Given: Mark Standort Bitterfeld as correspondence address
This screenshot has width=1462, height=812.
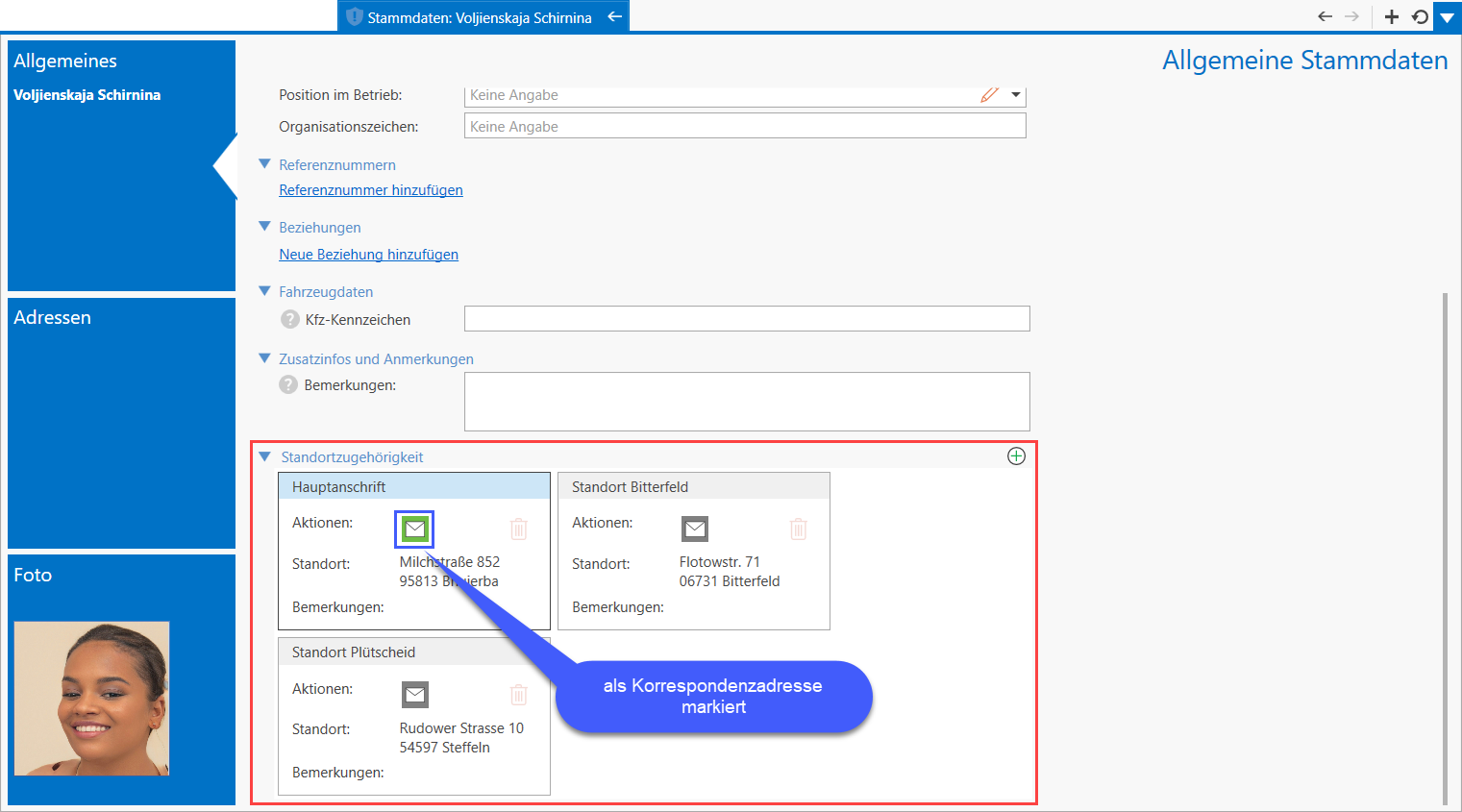Looking at the screenshot, I should (694, 529).
